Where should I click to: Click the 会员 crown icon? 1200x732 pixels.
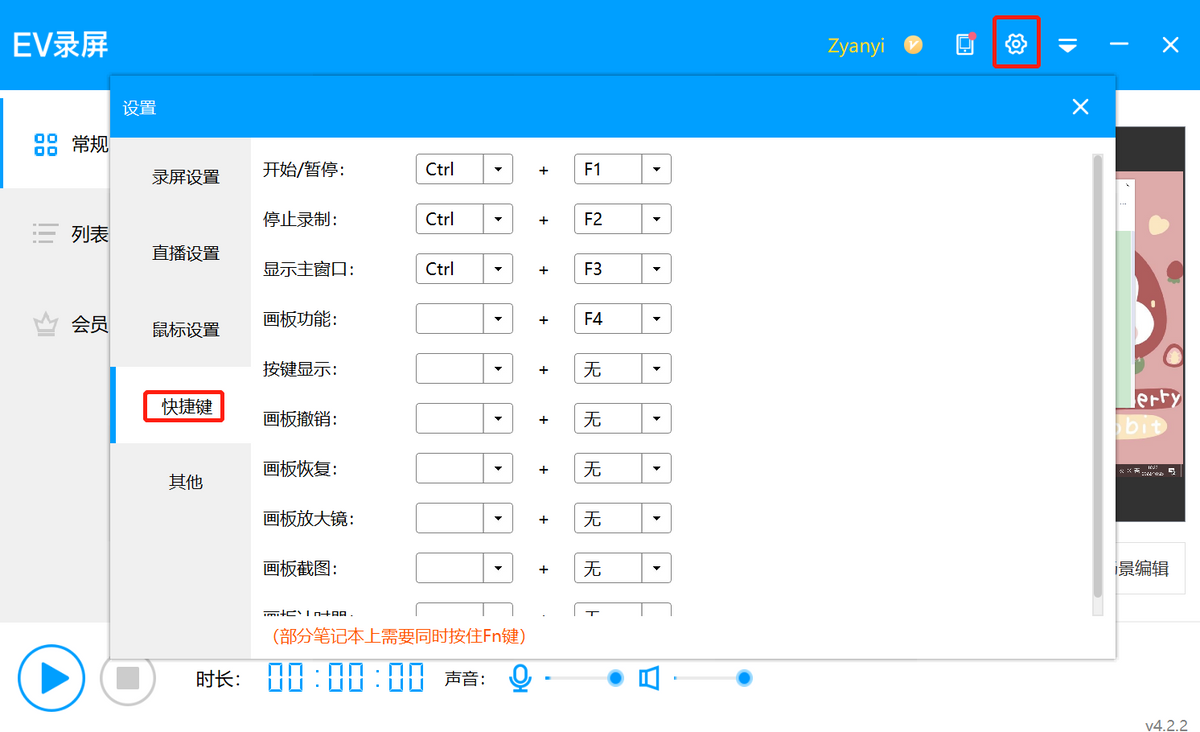click(45, 324)
